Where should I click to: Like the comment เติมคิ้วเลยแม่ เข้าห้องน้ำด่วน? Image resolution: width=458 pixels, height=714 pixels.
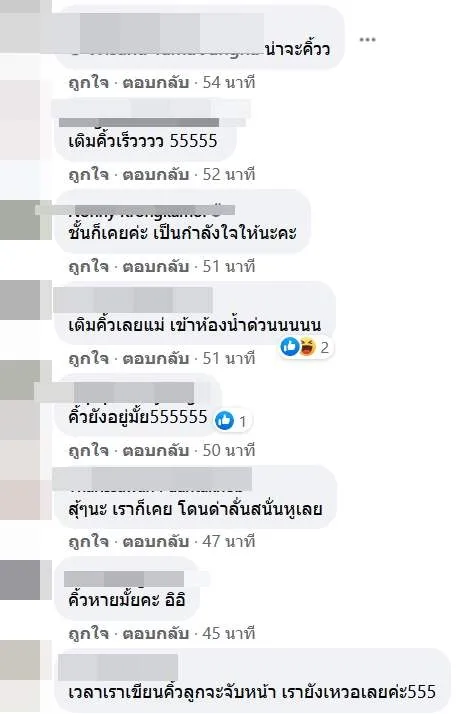click(88, 358)
